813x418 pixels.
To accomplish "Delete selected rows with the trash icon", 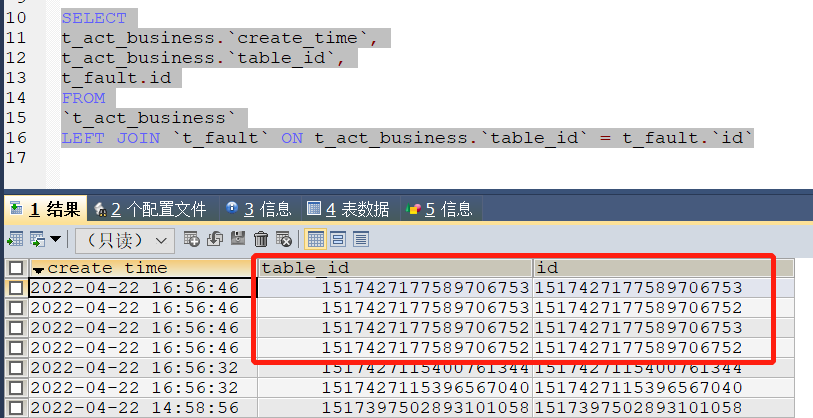I will point(261,239).
